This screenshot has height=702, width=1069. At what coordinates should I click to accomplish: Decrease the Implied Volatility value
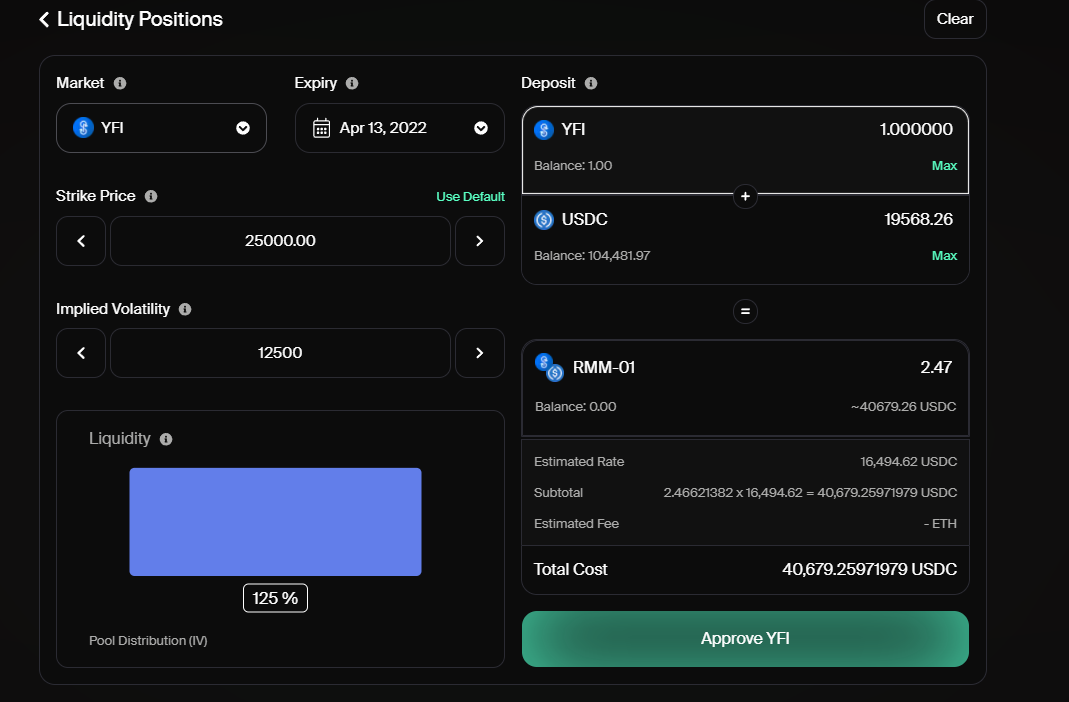81,353
